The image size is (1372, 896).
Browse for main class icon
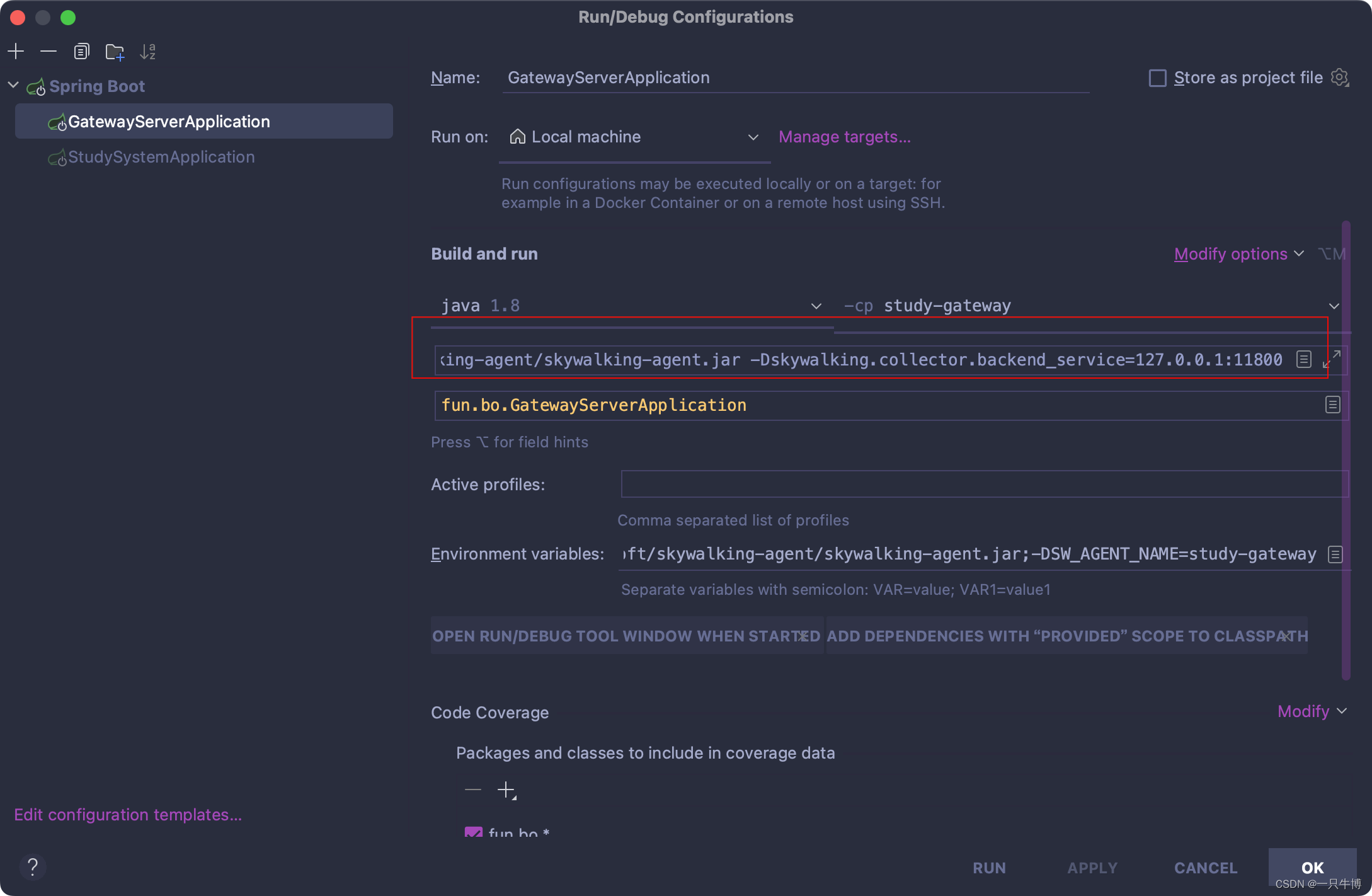coord(1332,405)
